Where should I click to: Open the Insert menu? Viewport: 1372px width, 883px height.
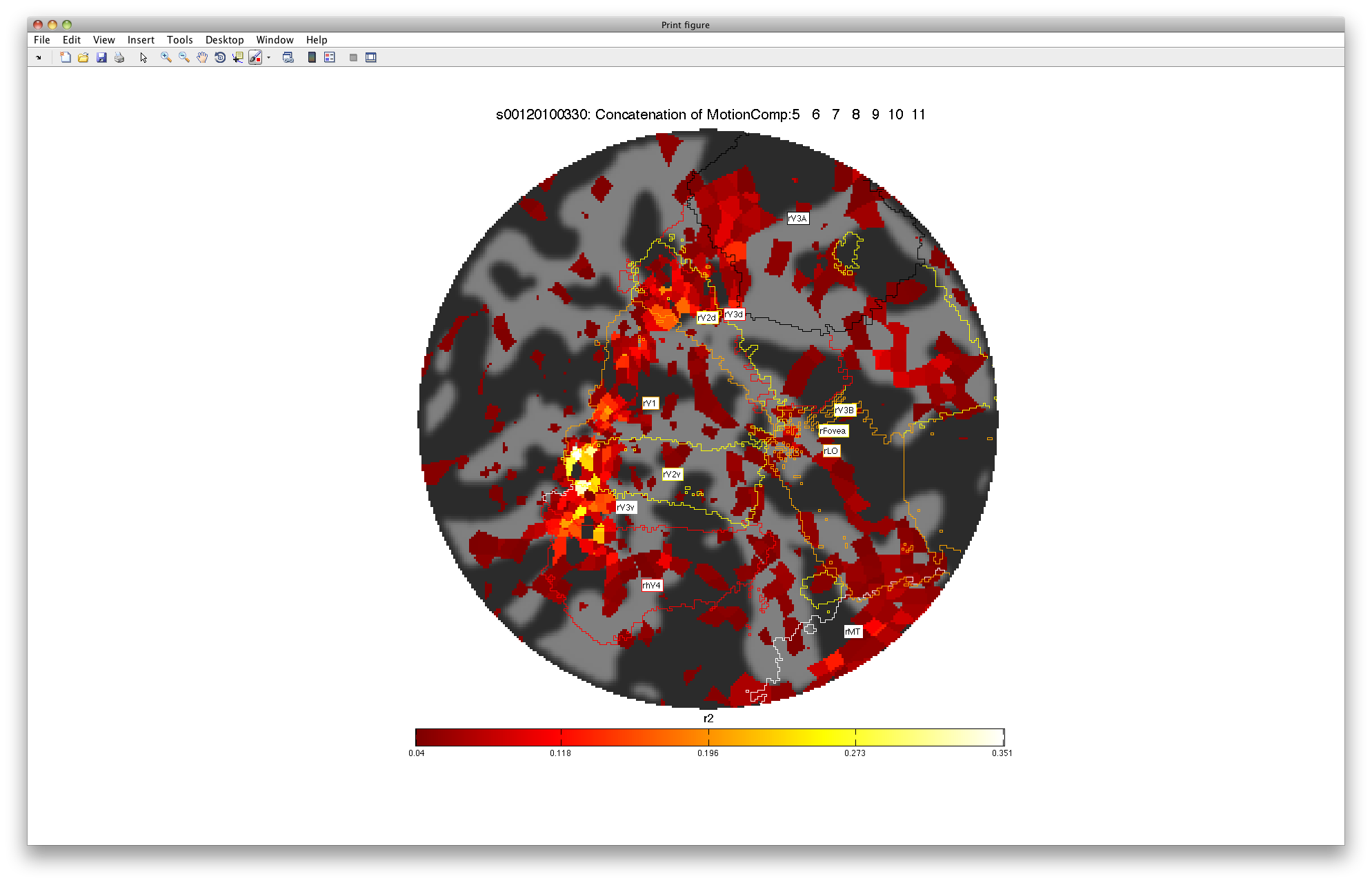[x=141, y=40]
